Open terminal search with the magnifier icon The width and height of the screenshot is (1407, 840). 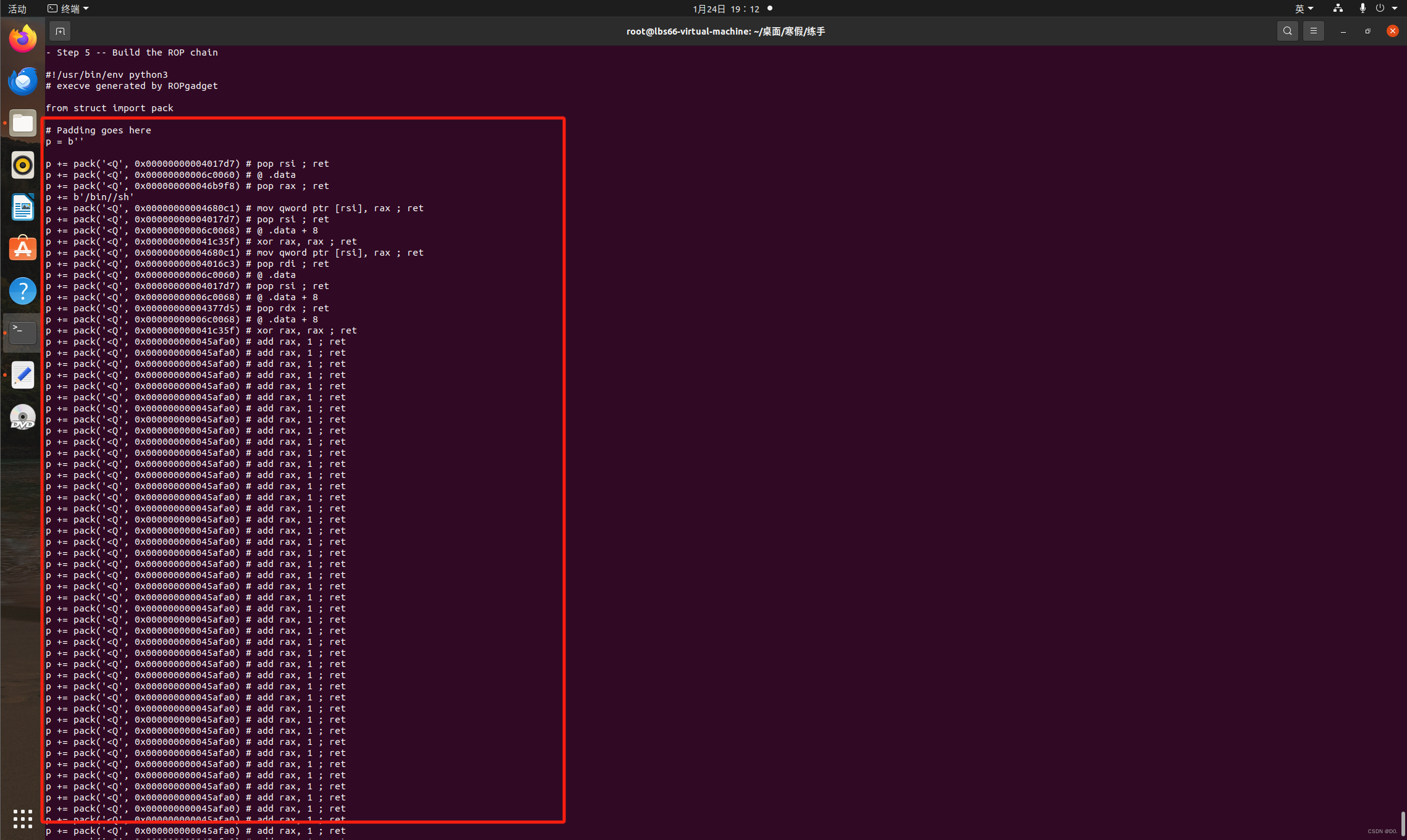pos(1287,31)
